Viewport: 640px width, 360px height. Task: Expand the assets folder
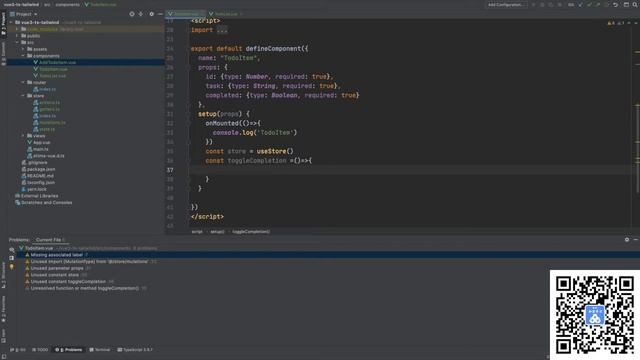[23, 49]
